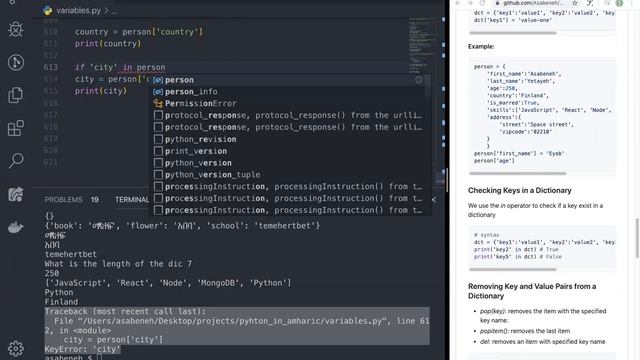
Task: Click the problems count badge 19
Action: pyautogui.click(x=95, y=200)
